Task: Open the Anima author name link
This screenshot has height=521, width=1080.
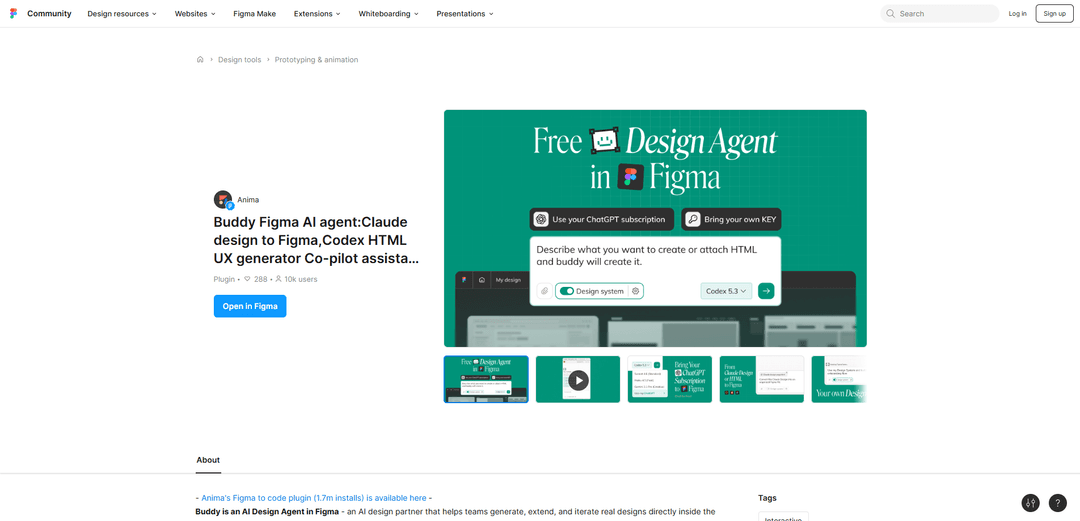Action: tap(248, 200)
